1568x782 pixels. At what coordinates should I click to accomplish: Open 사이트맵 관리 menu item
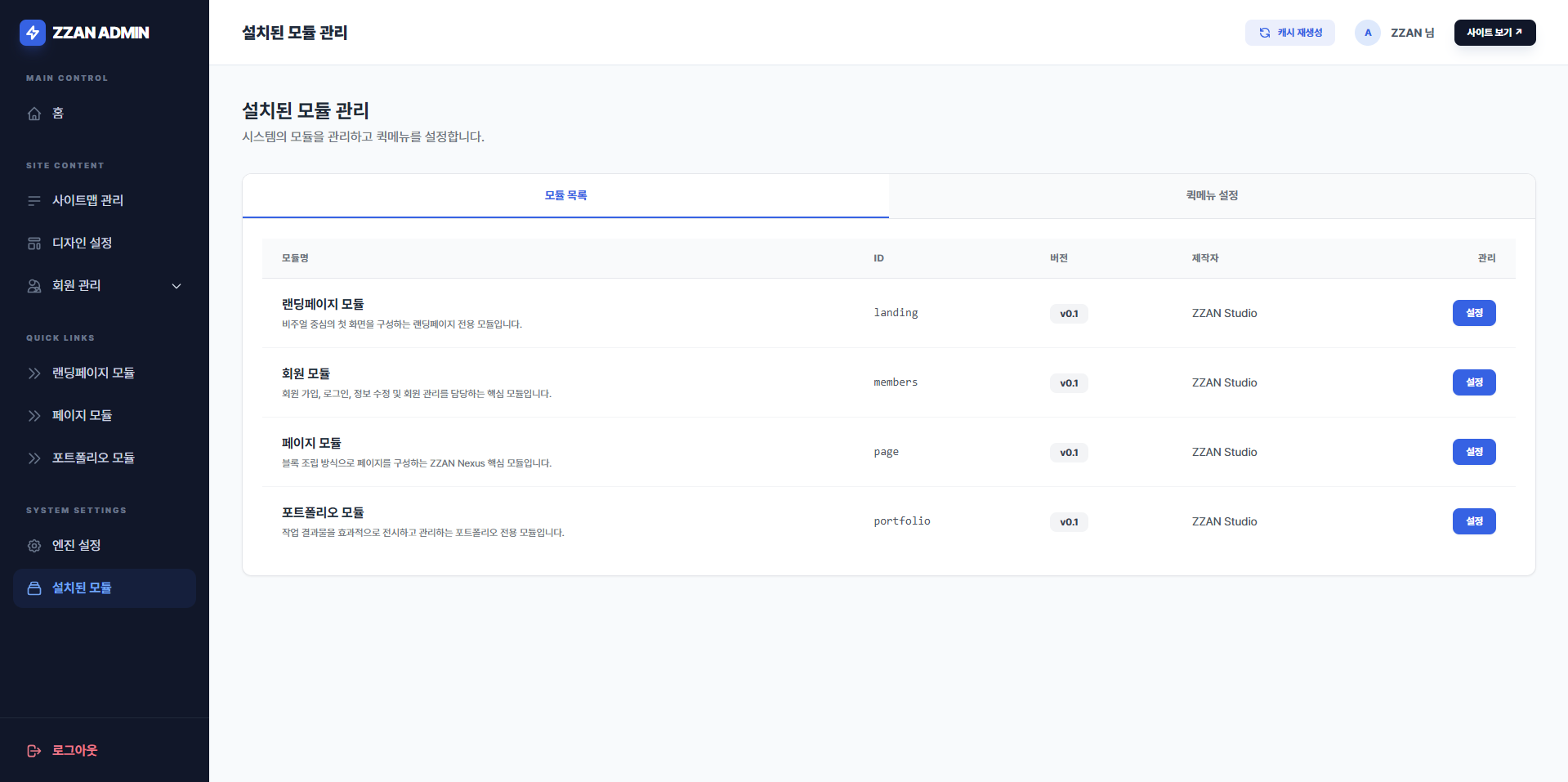pyautogui.click(x=105, y=201)
